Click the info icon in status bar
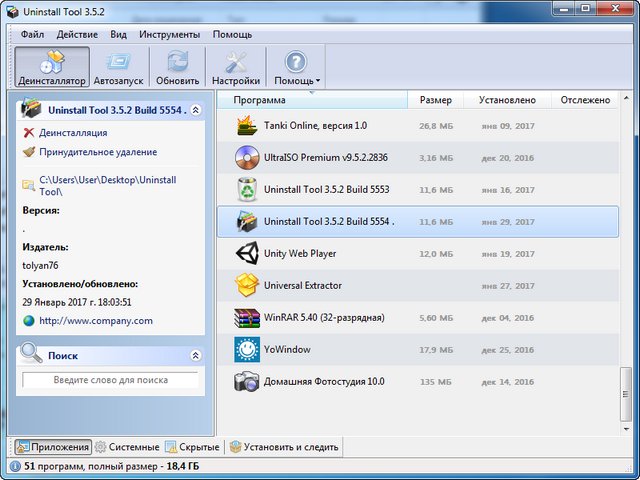640x480 pixels. click(15, 466)
